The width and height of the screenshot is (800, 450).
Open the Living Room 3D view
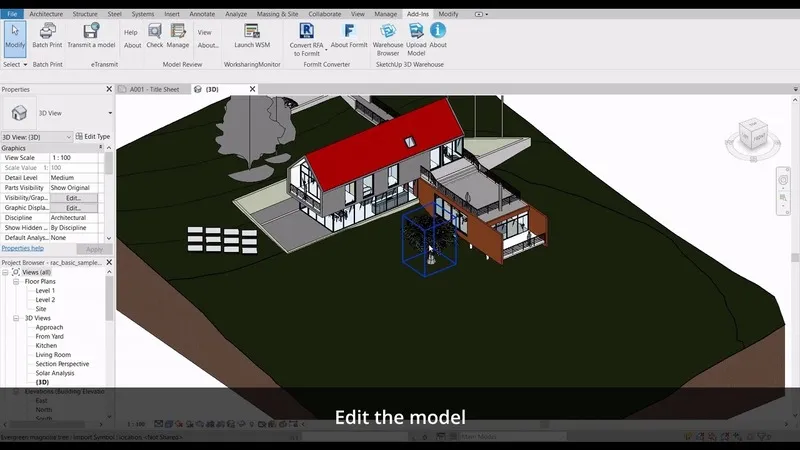coord(53,355)
